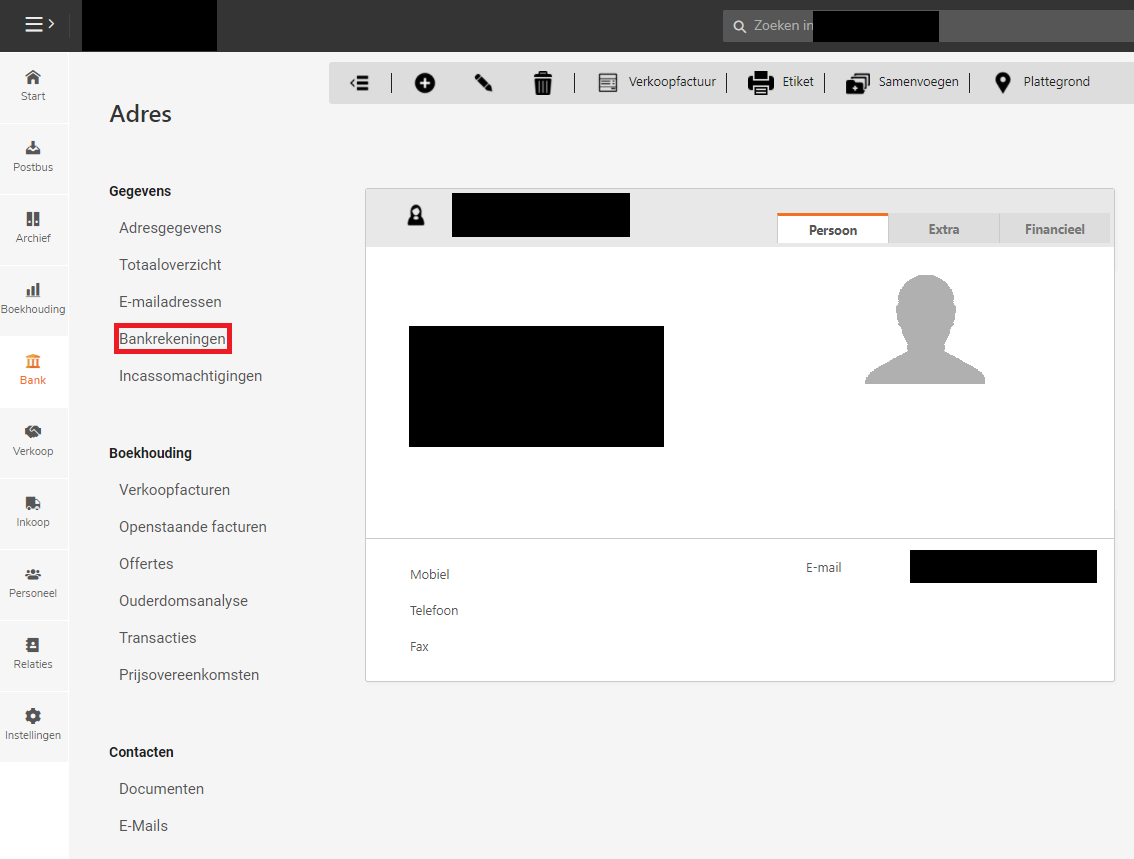Click the profile silhouette picture

[x=924, y=330]
